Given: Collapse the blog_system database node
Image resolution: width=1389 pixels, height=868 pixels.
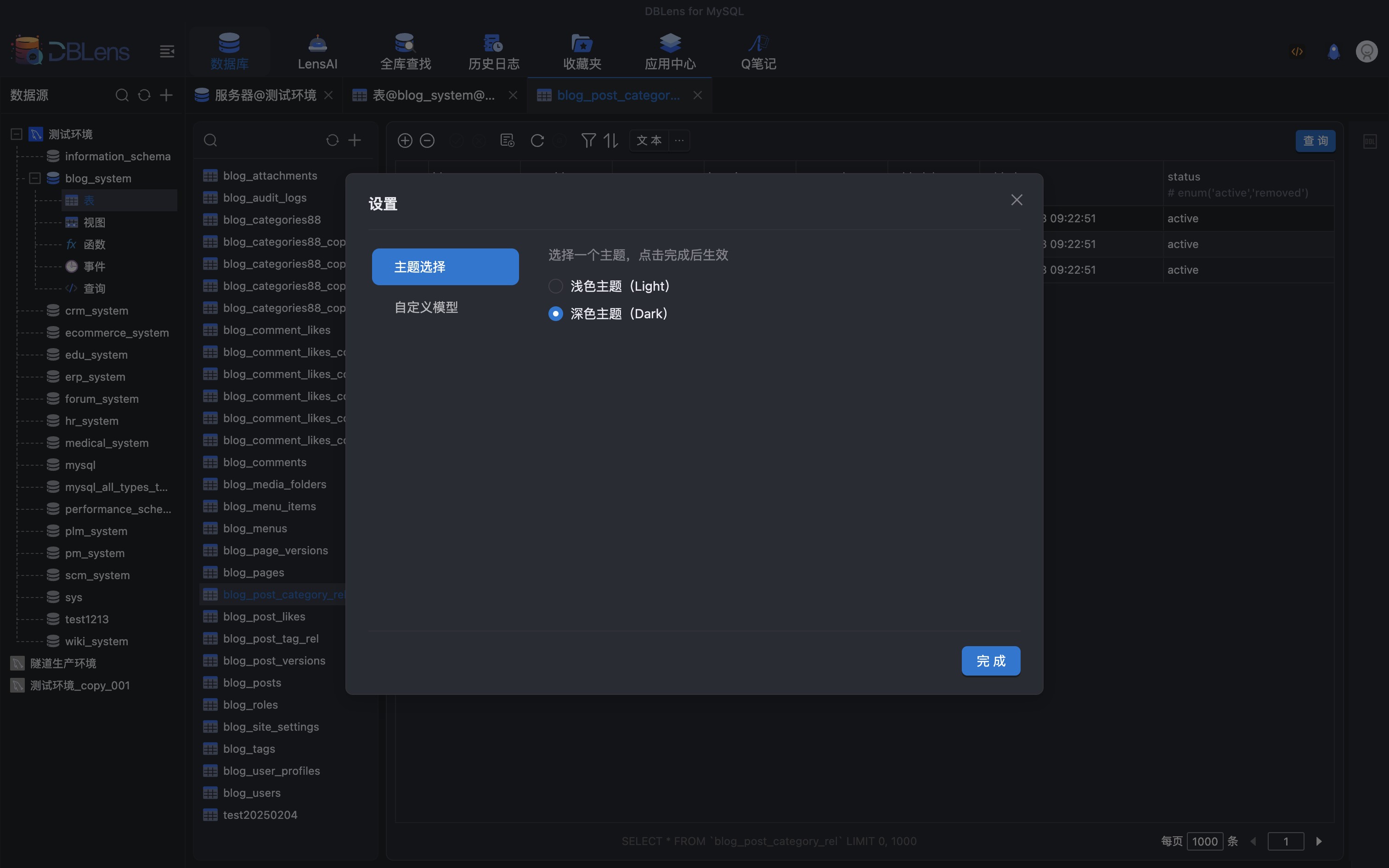Looking at the screenshot, I should pyautogui.click(x=35, y=179).
